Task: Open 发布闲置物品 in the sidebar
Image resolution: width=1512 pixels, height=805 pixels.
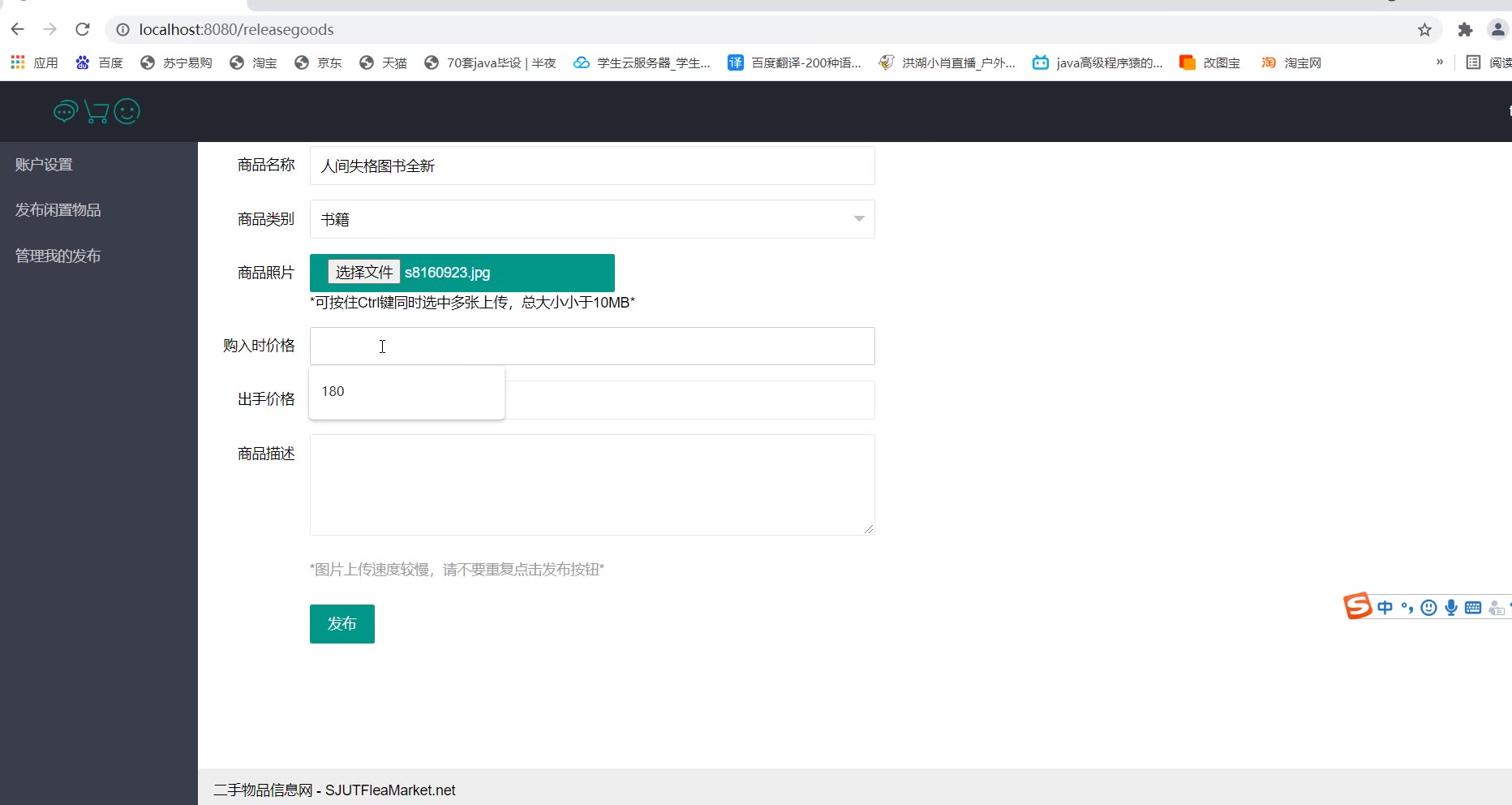Action: point(58,210)
